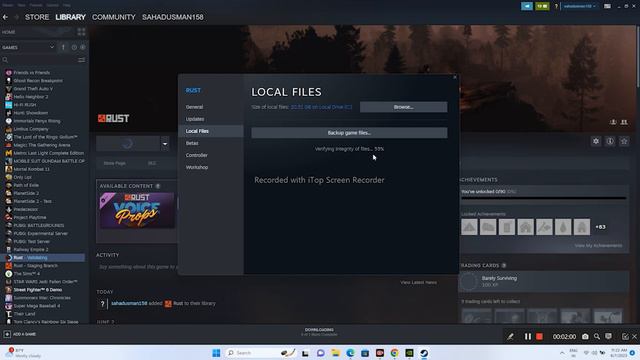640x360 pixels.
Task: Click the help question mark icon
Action: coord(556,6)
